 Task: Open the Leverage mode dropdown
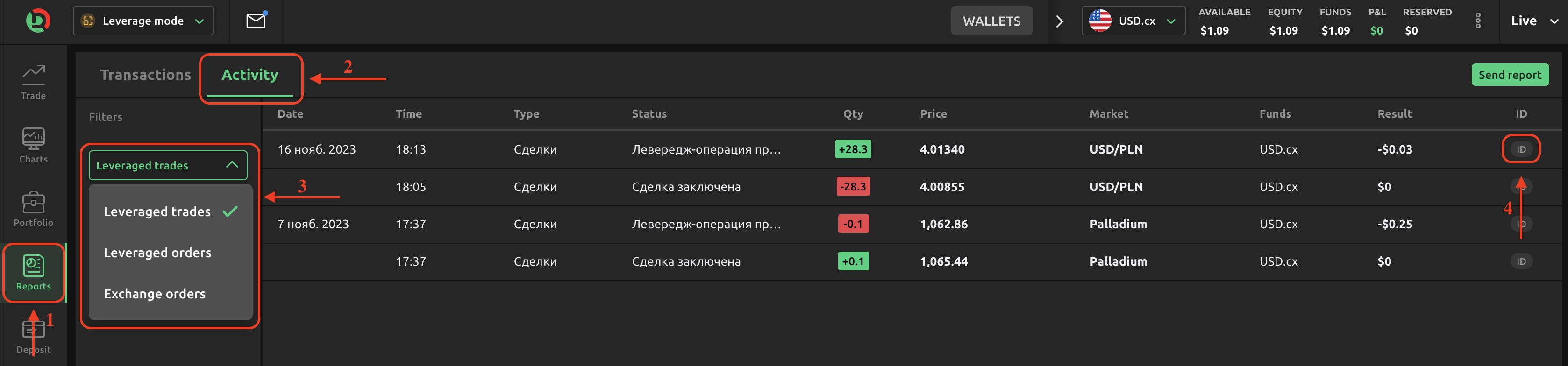click(x=143, y=20)
